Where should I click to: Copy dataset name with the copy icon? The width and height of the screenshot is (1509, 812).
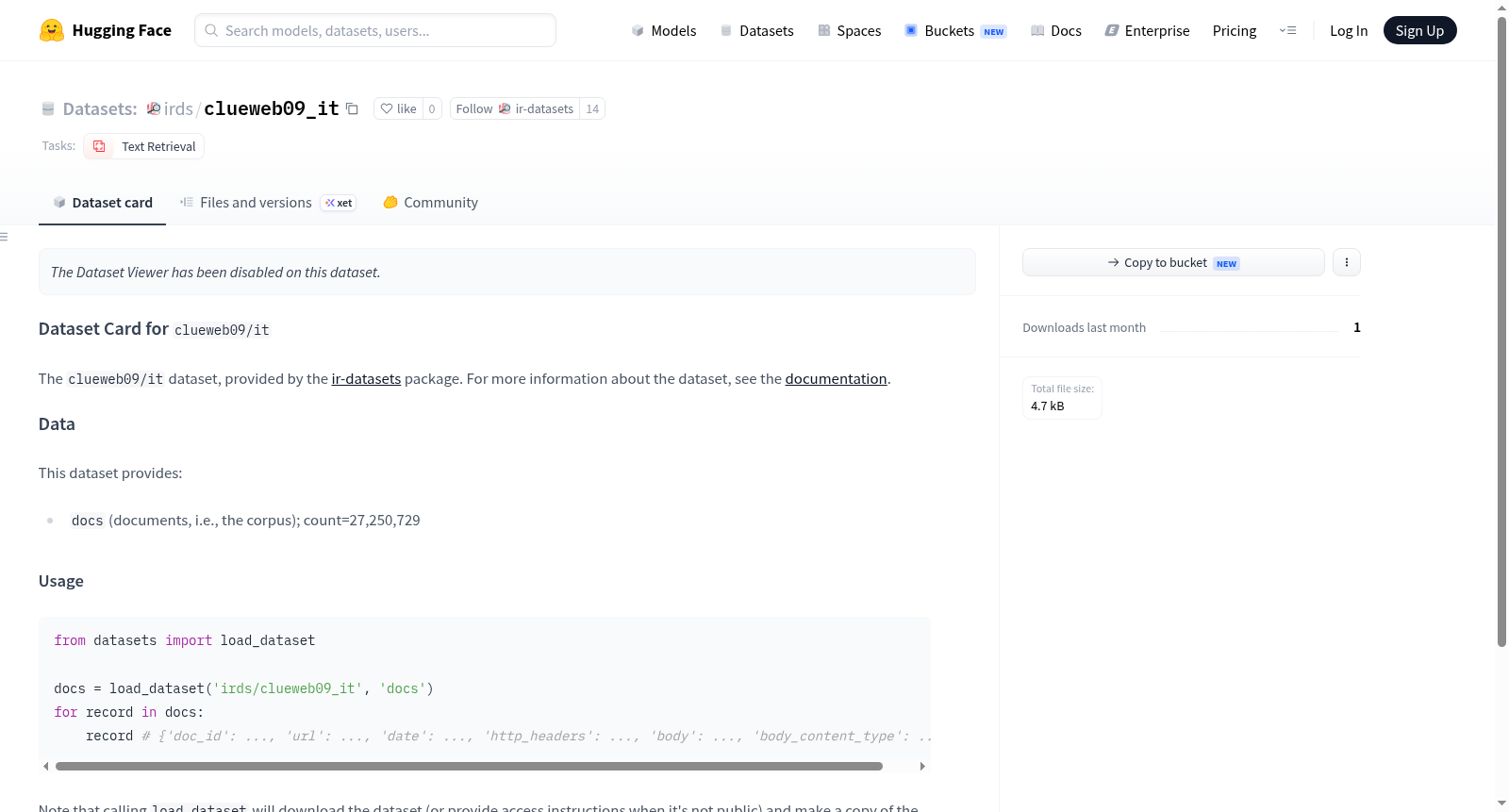(352, 108)
